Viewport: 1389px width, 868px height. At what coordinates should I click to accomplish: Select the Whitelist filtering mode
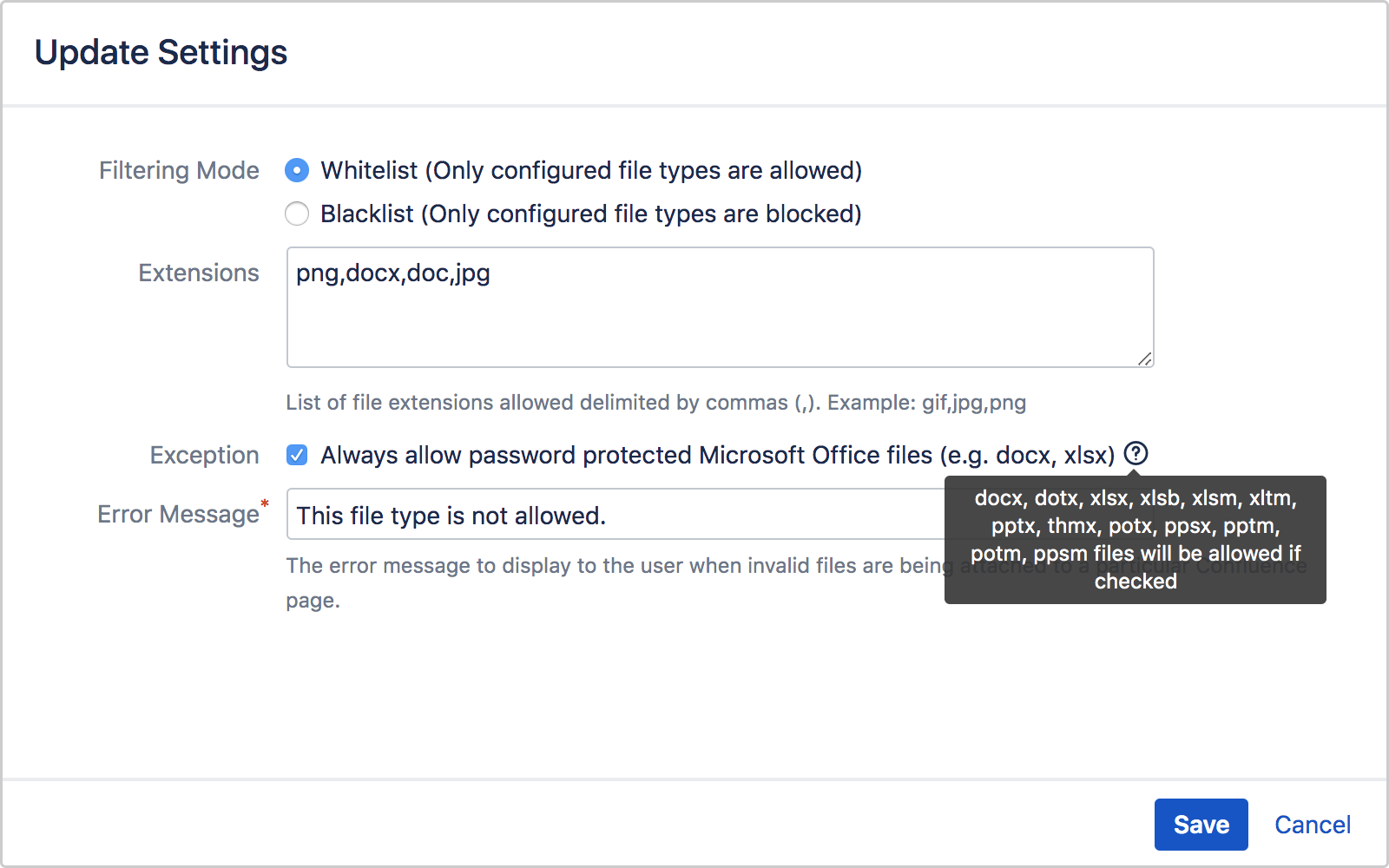tap(297, 171)
